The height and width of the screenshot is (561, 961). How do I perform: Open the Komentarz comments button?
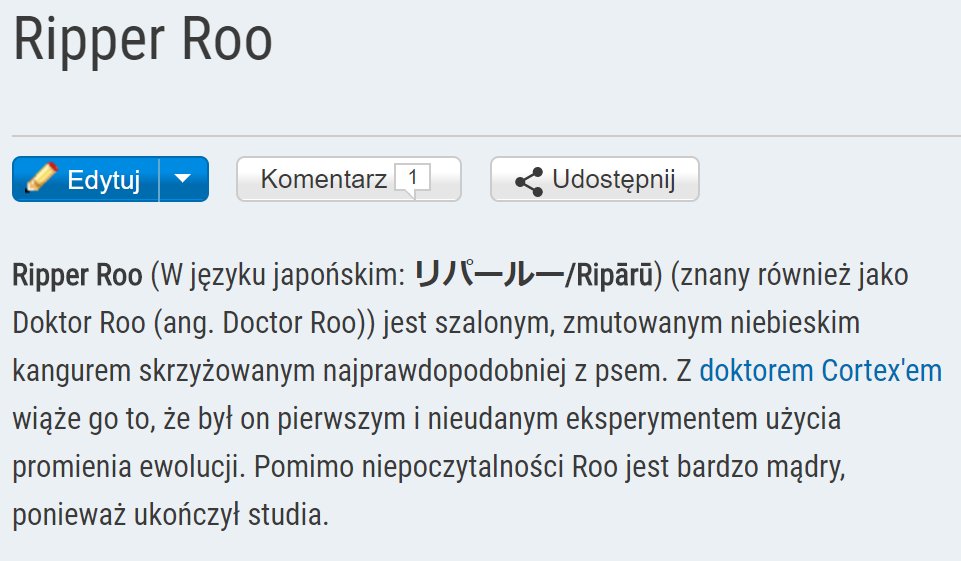coord(348,179)
